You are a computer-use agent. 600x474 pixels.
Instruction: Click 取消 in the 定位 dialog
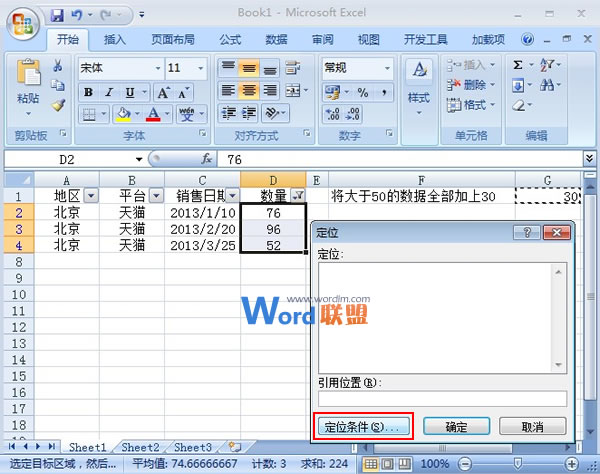(x=532, y=426)
